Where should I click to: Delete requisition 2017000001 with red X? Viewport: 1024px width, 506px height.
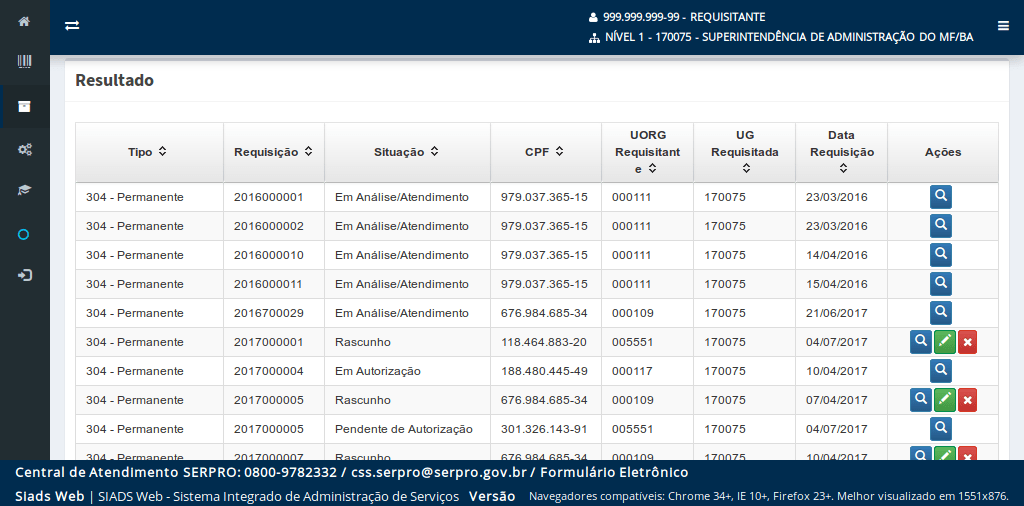click(x=967, y=342)
